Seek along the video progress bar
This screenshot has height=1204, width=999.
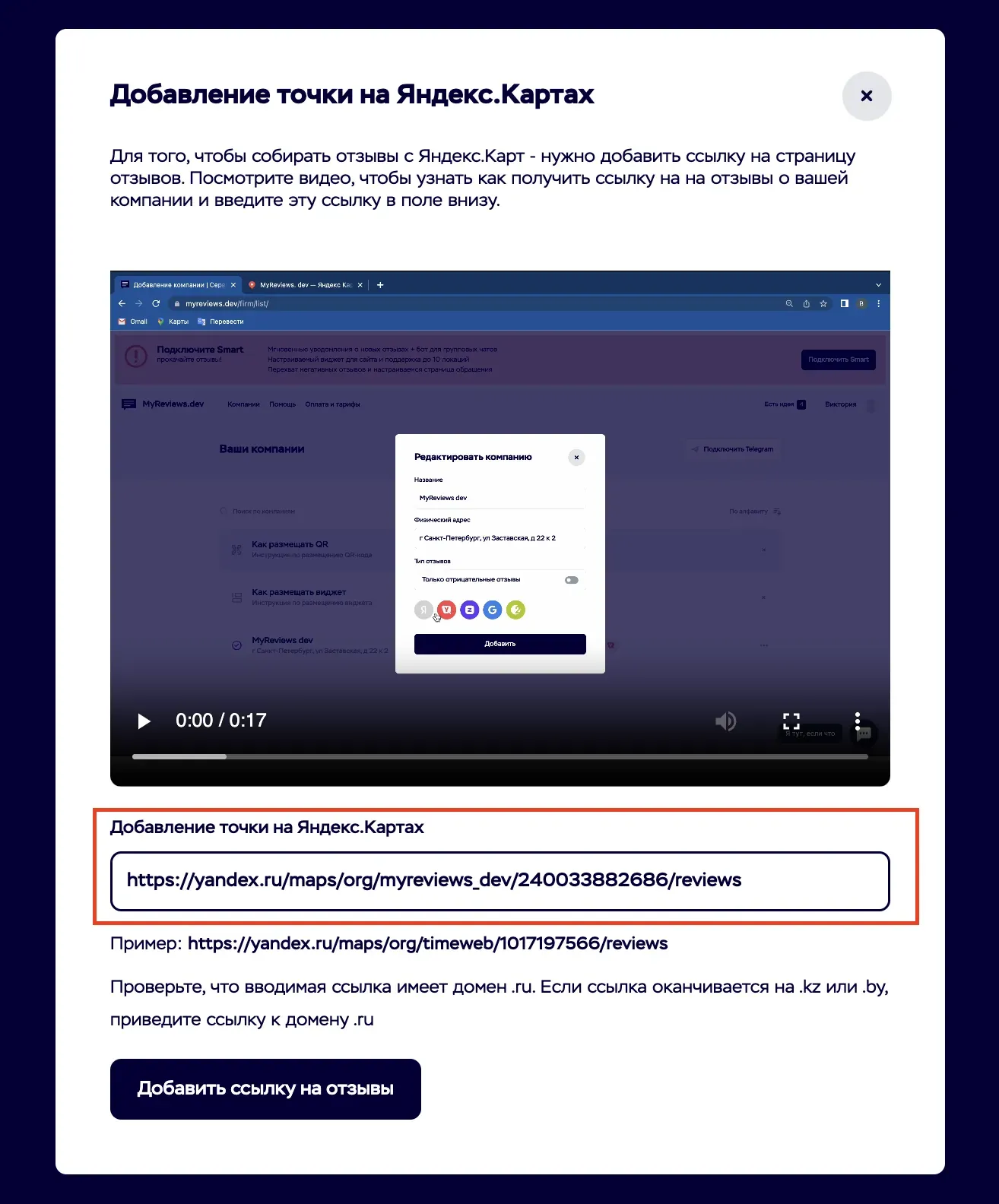[x=499, y=756]
